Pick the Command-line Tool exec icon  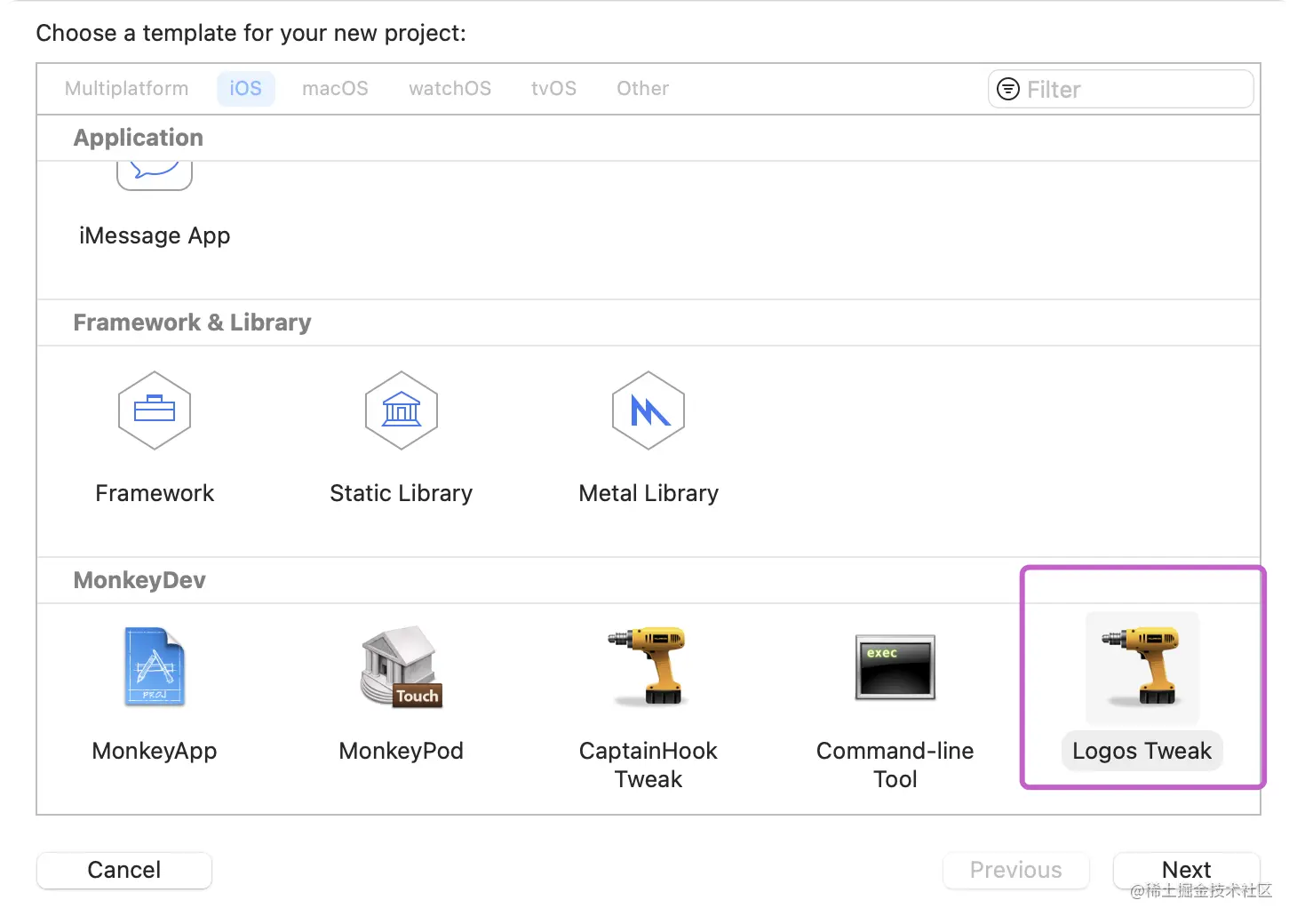(895, 667)
